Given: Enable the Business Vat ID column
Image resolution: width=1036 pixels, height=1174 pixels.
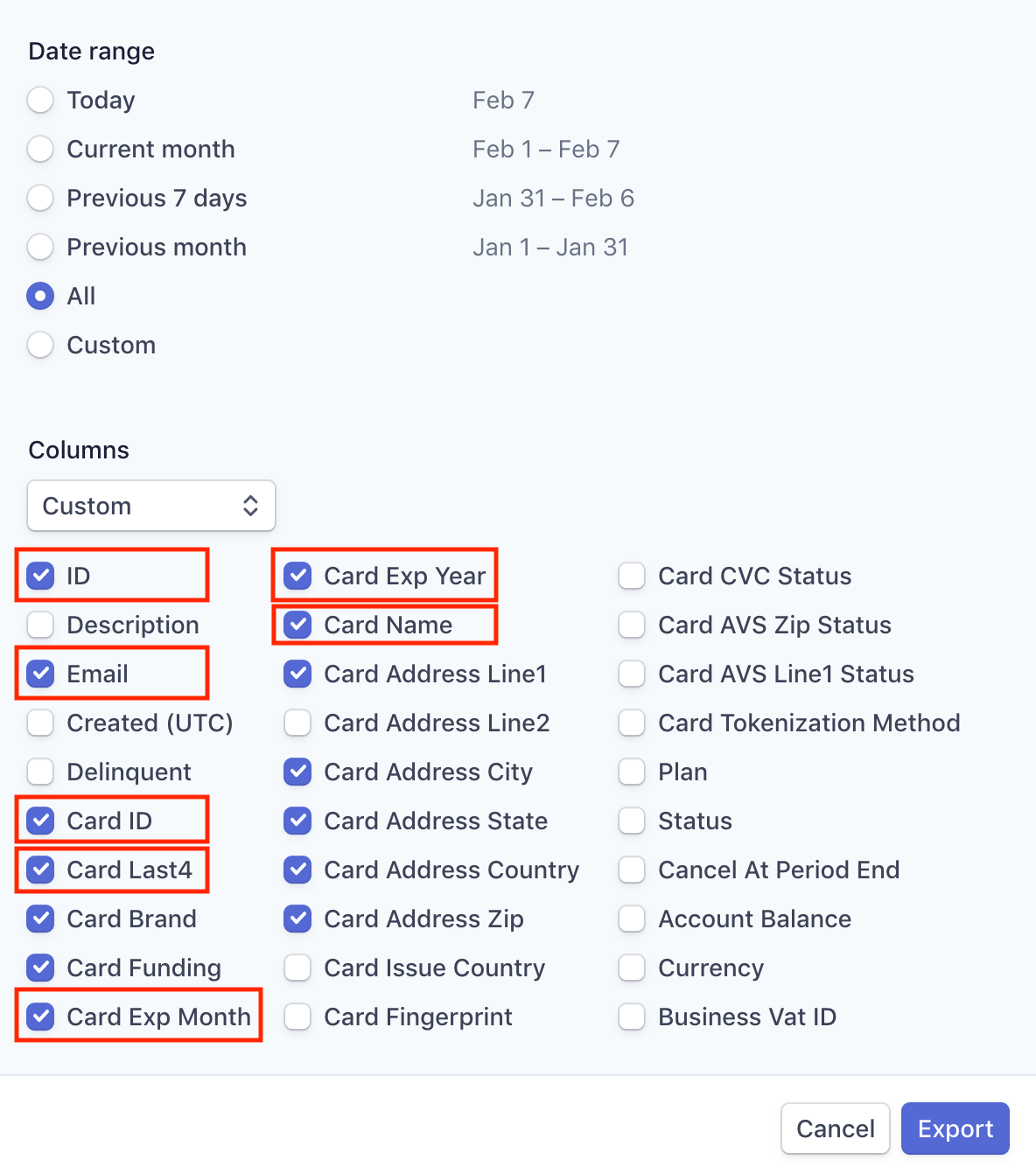Looking at the screenshot, I should tap(632, 1017).
